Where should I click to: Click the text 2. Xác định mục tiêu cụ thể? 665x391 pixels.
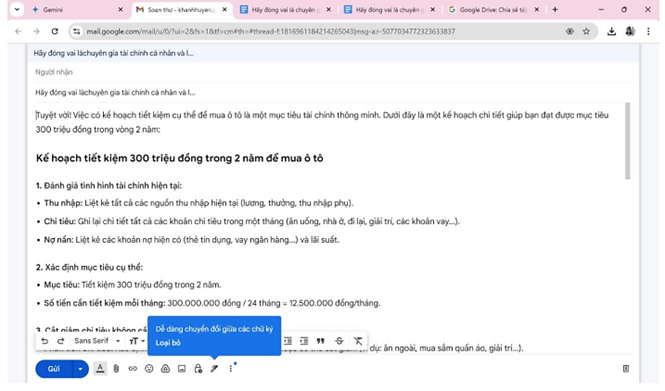89,268
